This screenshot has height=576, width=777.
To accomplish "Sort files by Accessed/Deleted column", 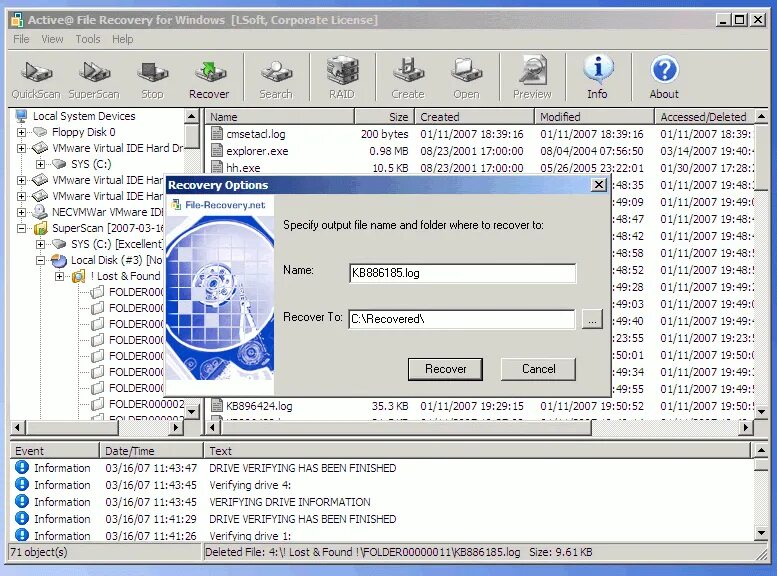I will point(704,117).
